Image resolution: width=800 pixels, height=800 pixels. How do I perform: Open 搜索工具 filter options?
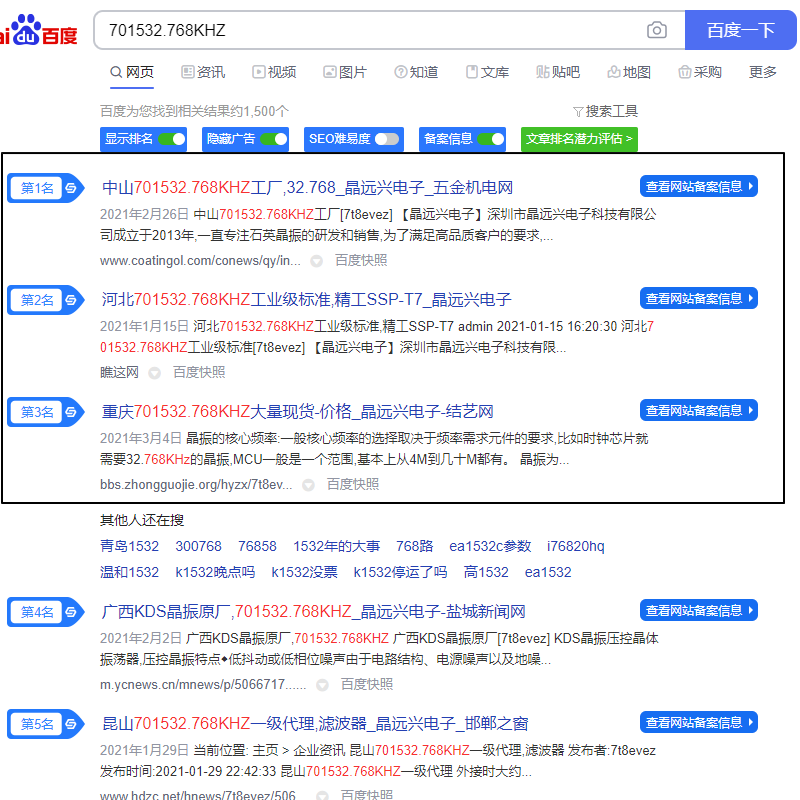(605, 111)
